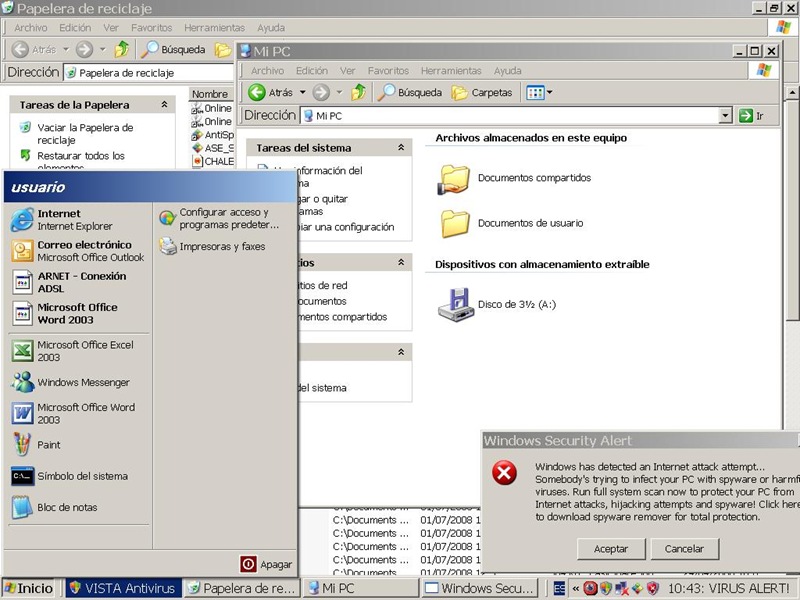Collapse the bottom sidebar panel in Mi PC
Image resolution: width=800 pixels, height=600 pixels.
coord(401,352)
